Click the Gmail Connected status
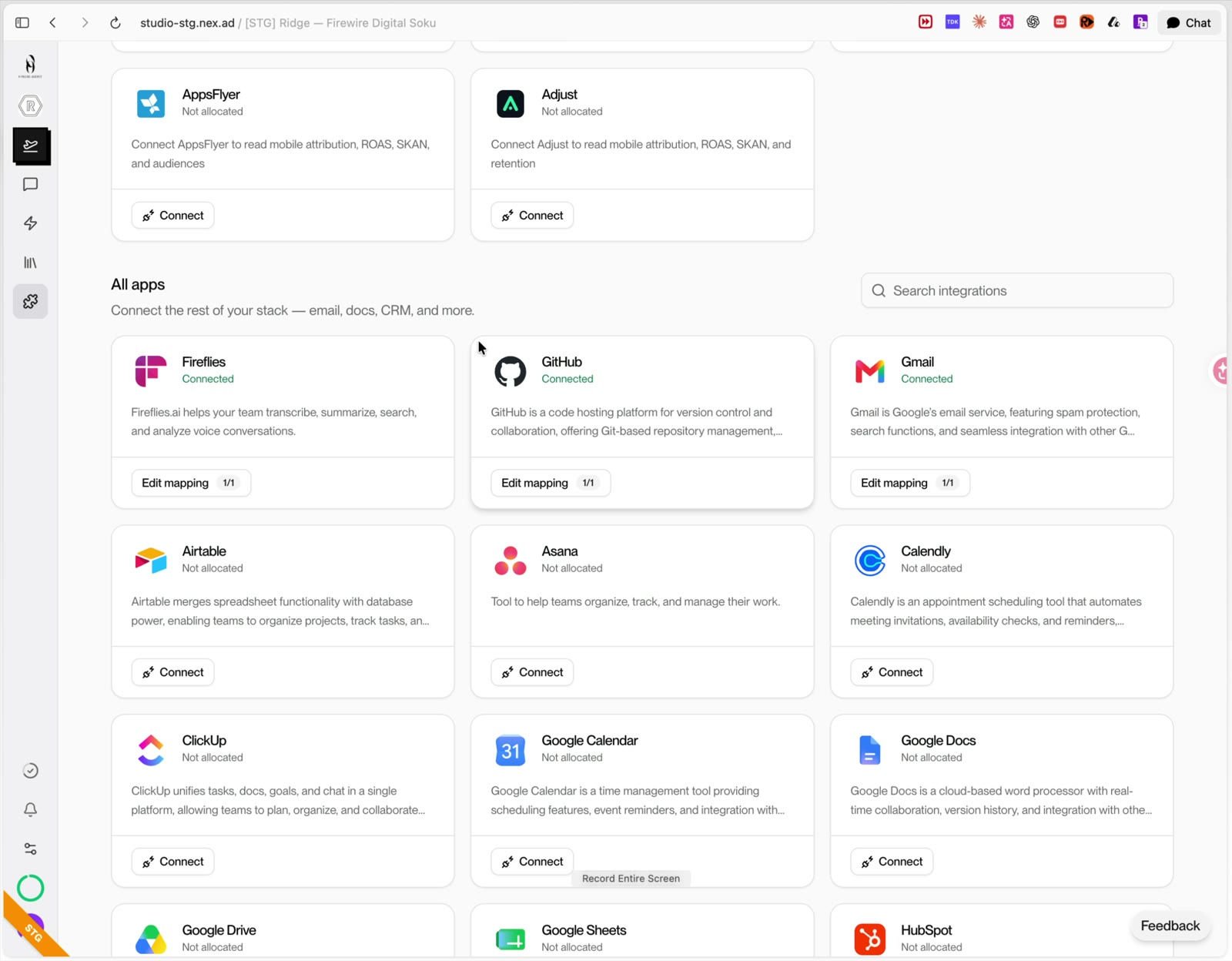This screenshot has width=1232, height=961. [927, 379]
